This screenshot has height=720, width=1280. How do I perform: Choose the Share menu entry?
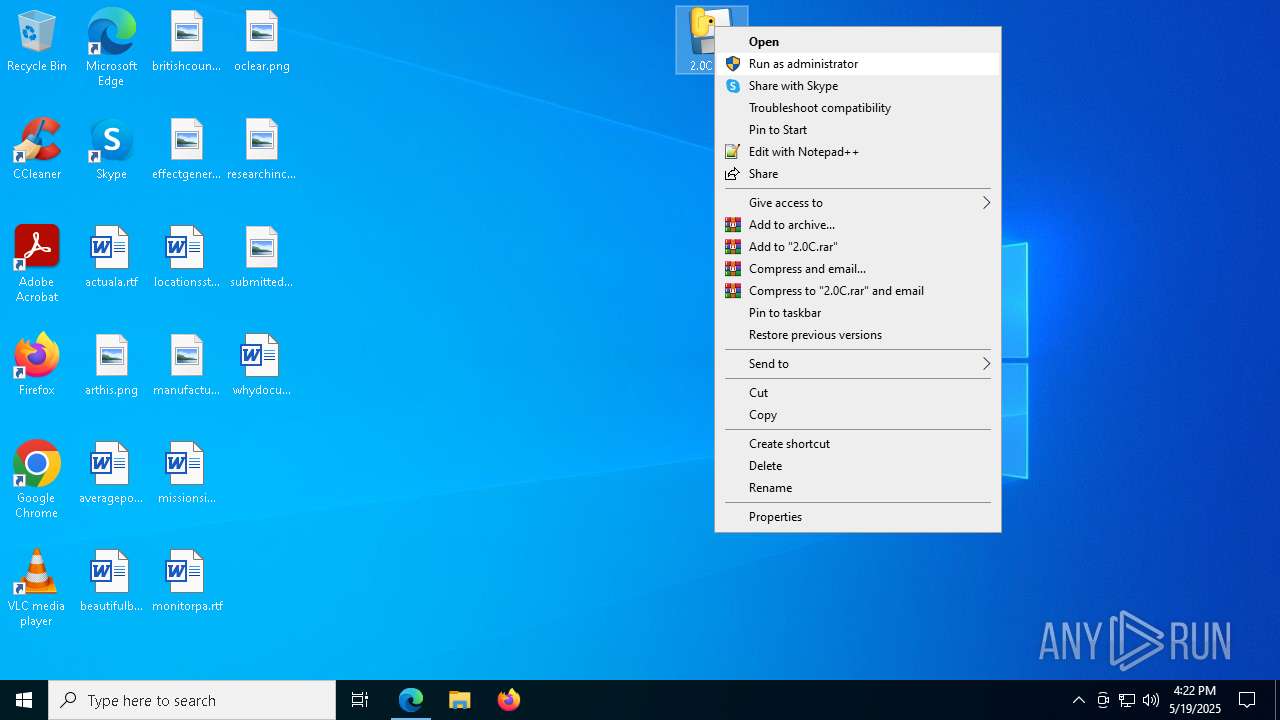(858, 174)
